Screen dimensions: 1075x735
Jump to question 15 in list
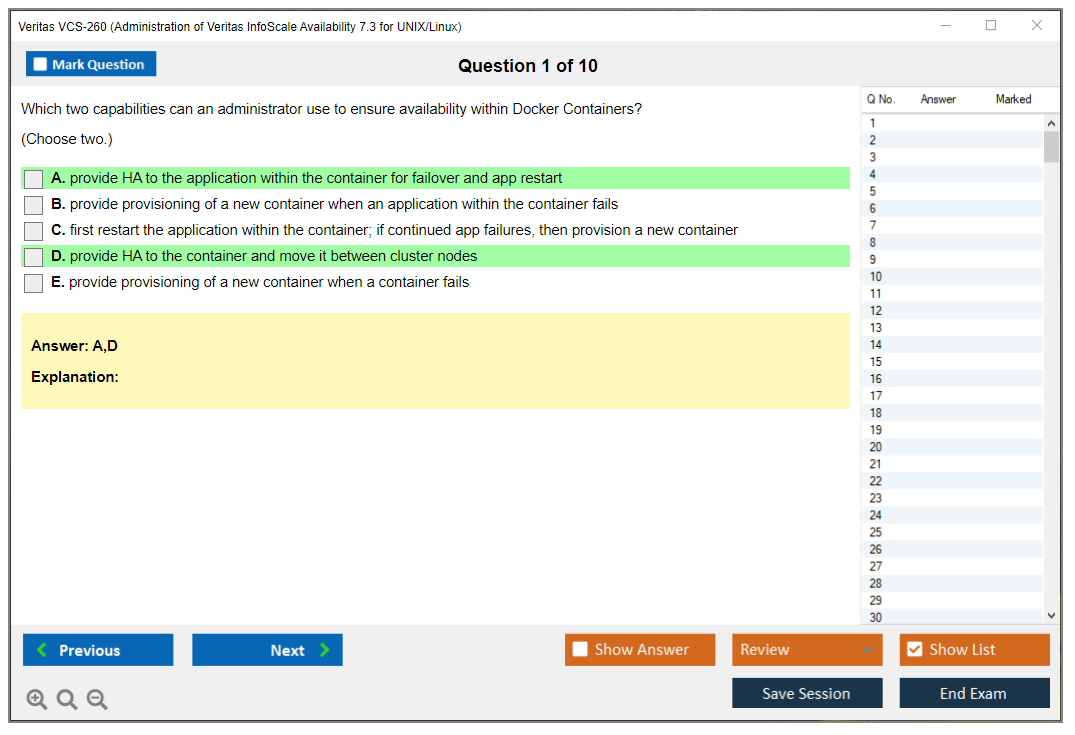pyautogui.click(x=876, y=362)
